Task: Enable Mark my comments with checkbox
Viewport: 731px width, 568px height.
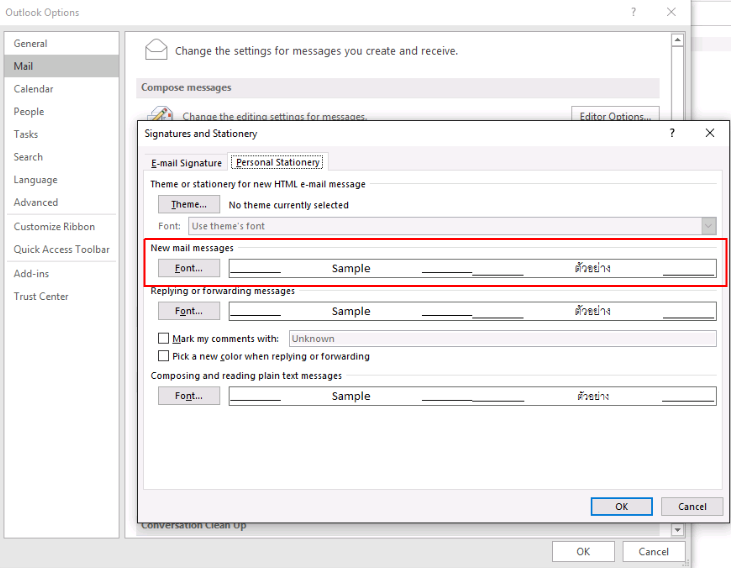Action: click(164, 339)
